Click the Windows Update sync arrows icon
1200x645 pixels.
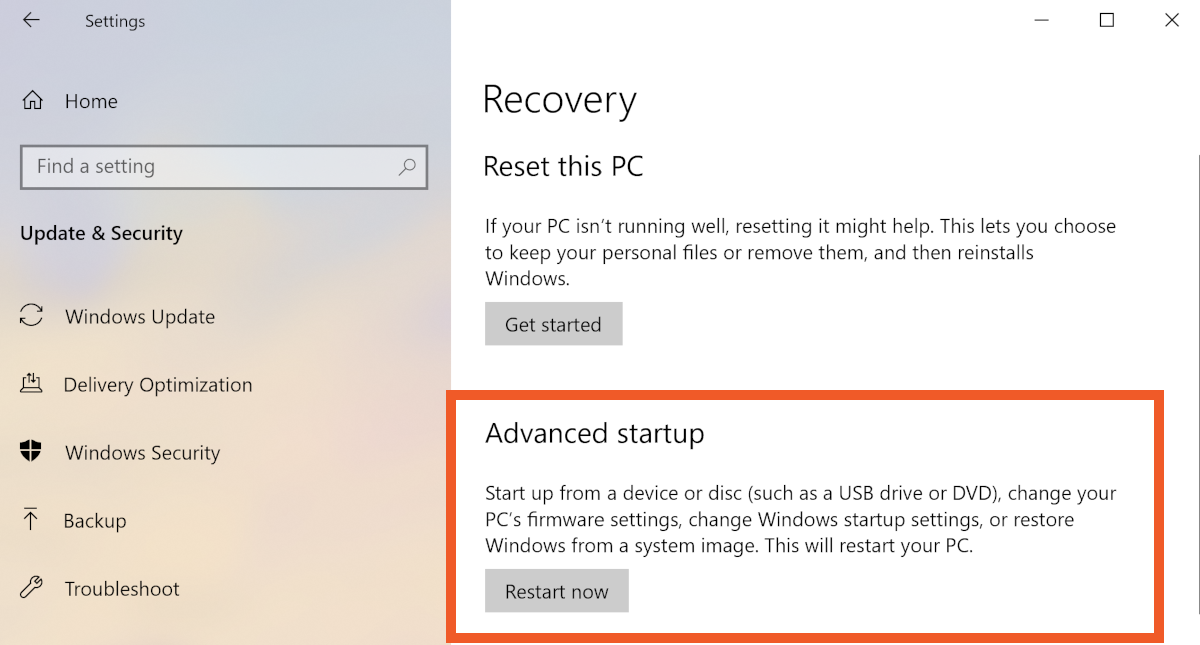(32, 316)
